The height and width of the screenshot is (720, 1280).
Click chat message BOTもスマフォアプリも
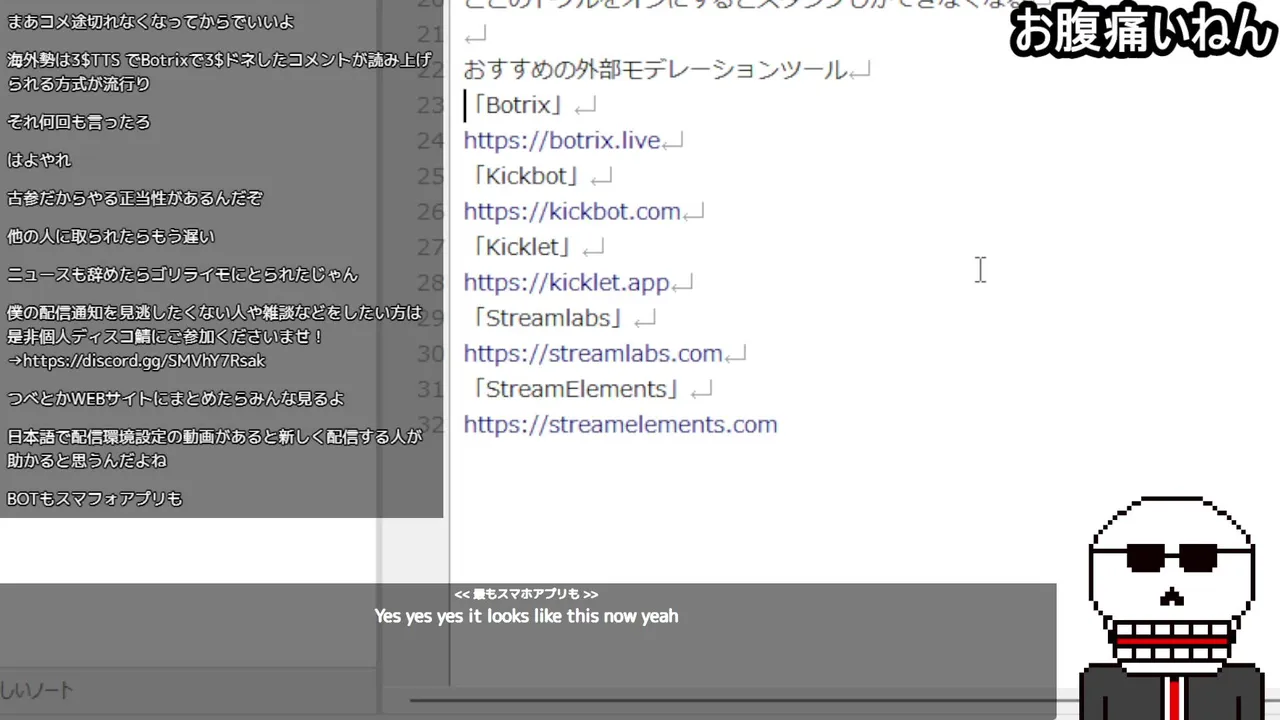[x=95, y=498]
